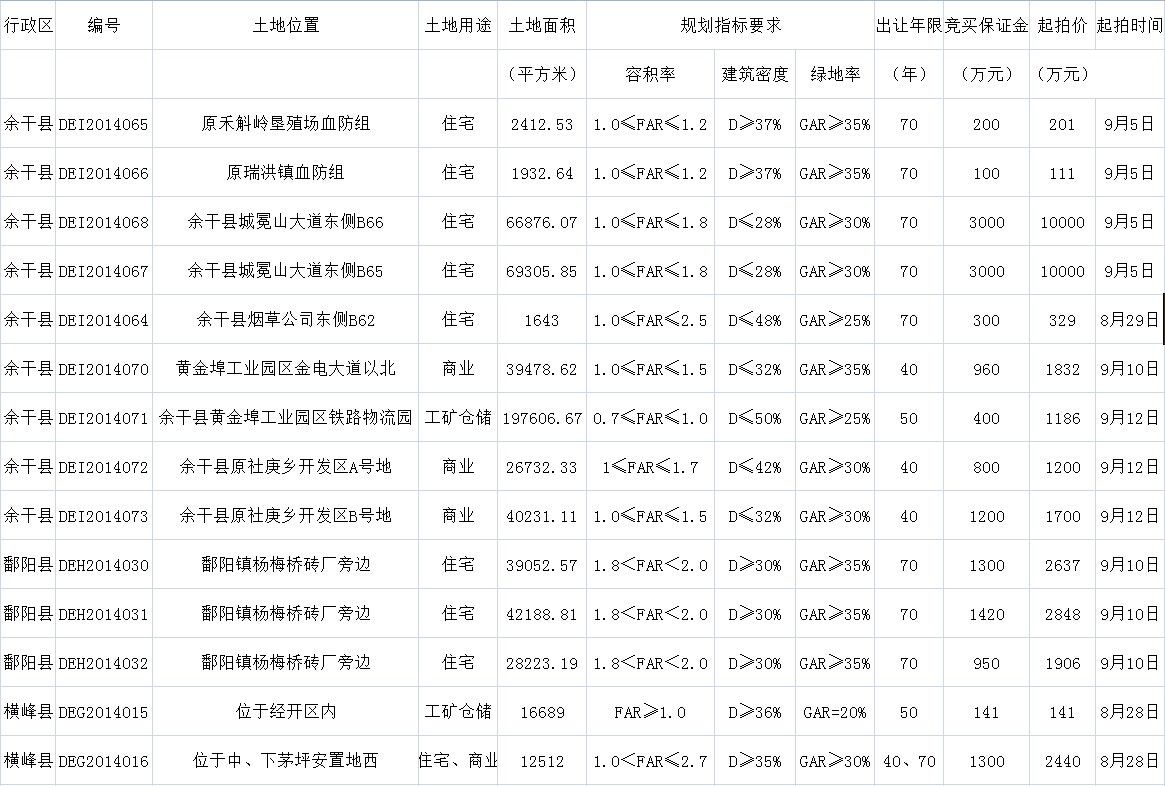The height and width of the screenshot is (786, 1165).
Task: Select the 行政区 header cell
Action: pyautogui.click(x=28, y=25)
